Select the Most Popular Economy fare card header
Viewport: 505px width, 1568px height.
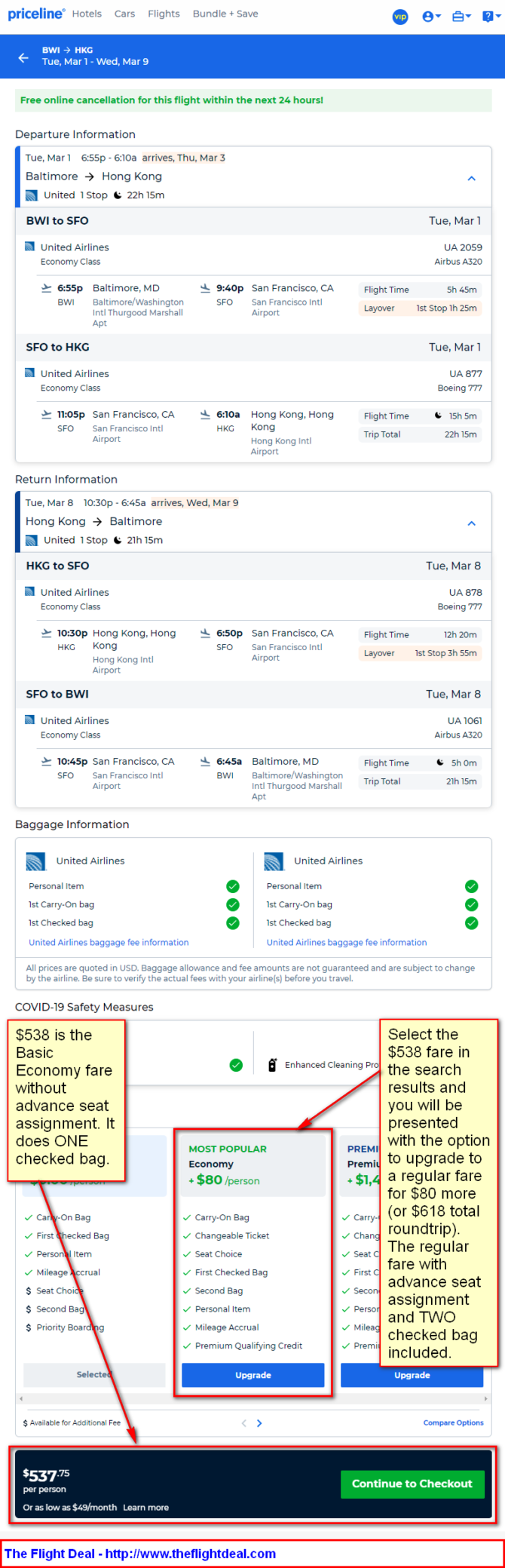click(253, 1165)
